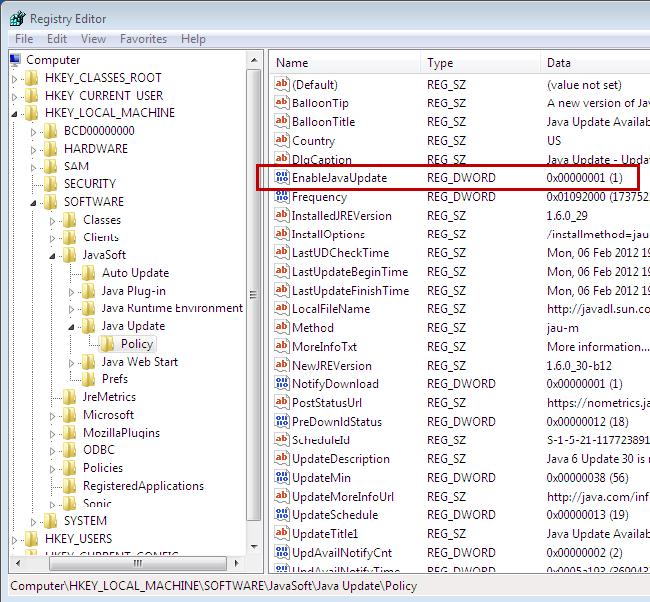The width and height of the screenshot is (650, 602).
Task: Select the BalloonTip string value icon
Action: [282, 103]
